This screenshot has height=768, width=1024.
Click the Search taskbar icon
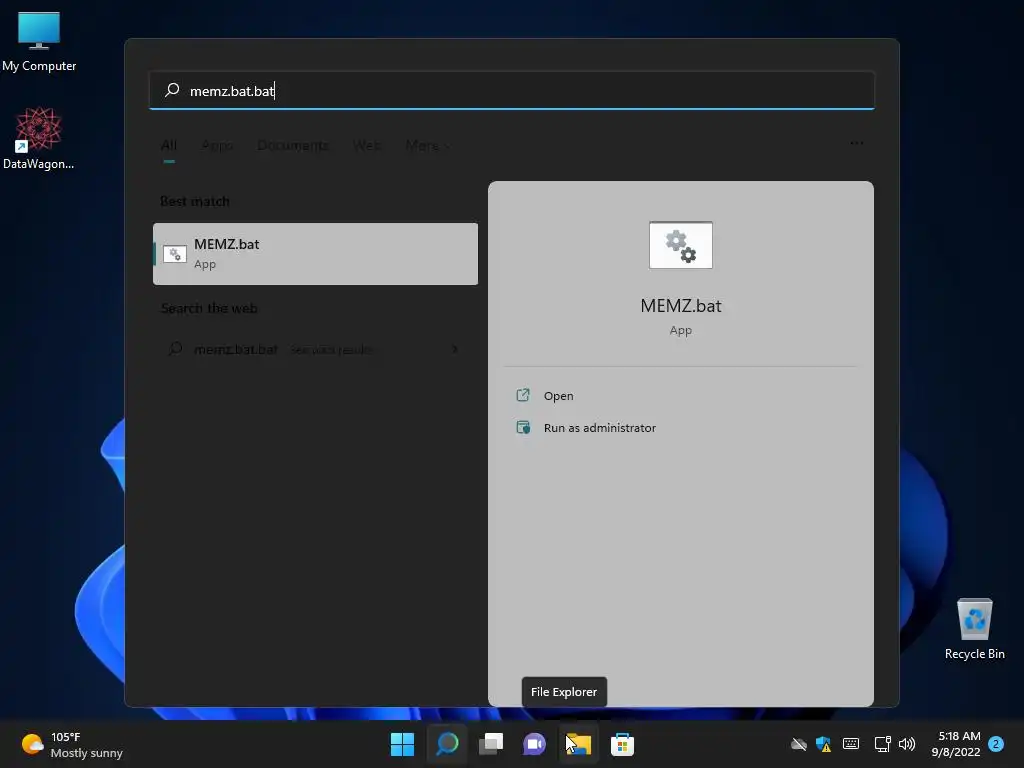(x=447, y=744)
